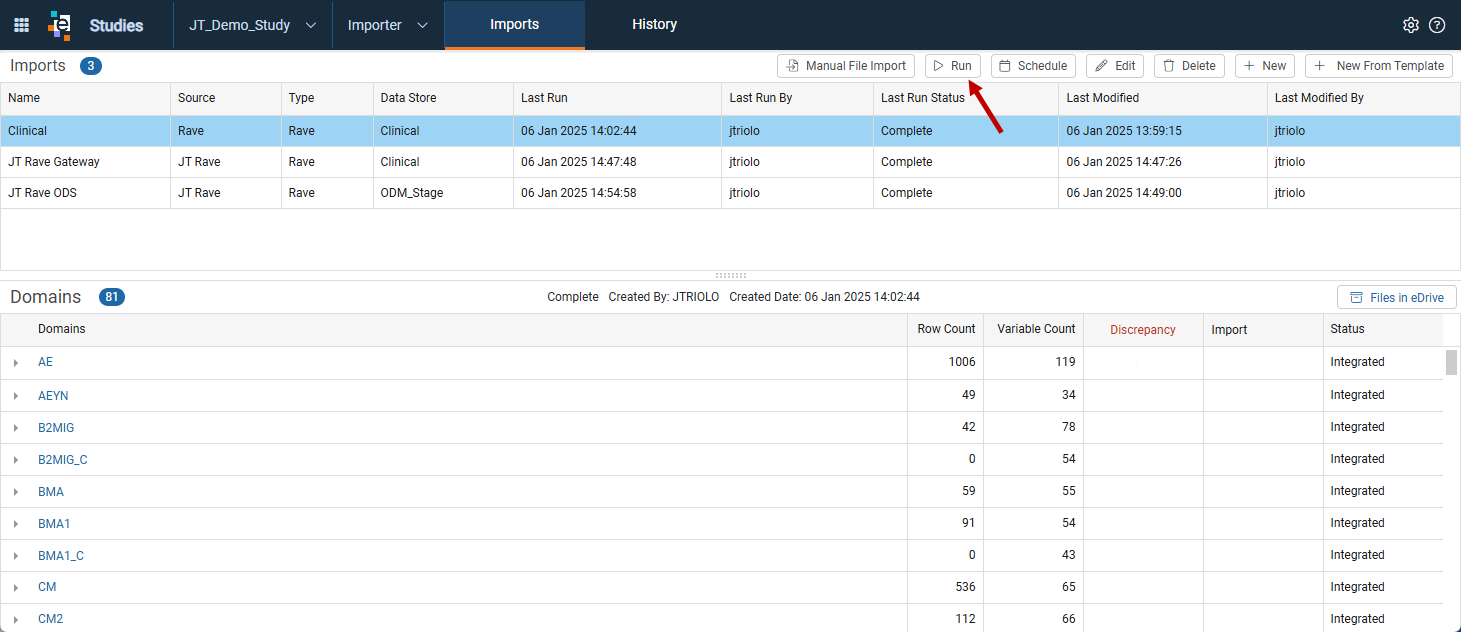Sort by Source column header
Screen dimensions: 1461x632
pos(226,98)
